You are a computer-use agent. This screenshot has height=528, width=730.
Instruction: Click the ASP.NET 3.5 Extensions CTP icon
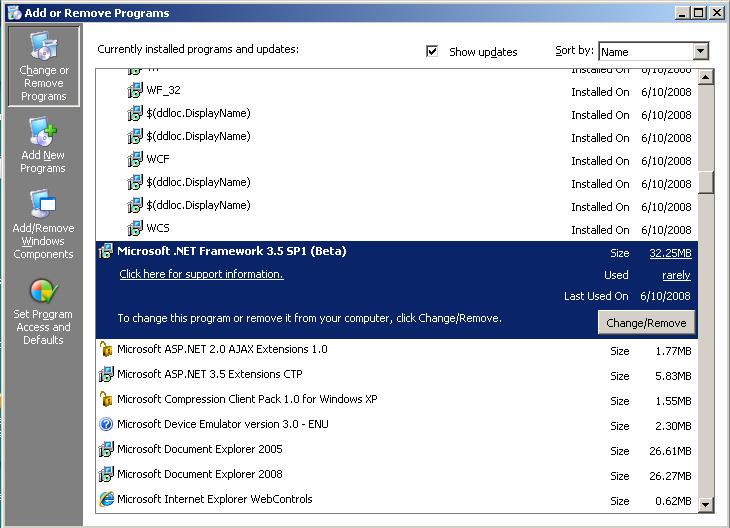(106, 374)
